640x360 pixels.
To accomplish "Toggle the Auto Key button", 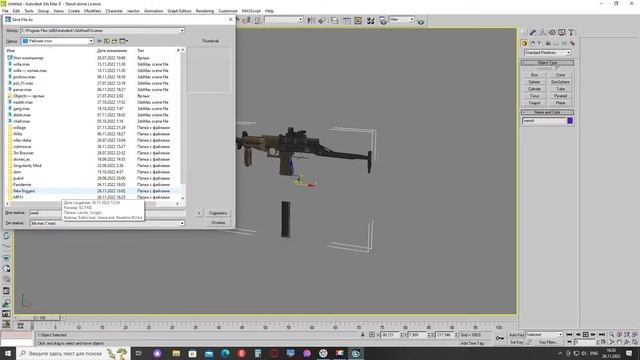I will pyautogui.click(x=516, y=335).
